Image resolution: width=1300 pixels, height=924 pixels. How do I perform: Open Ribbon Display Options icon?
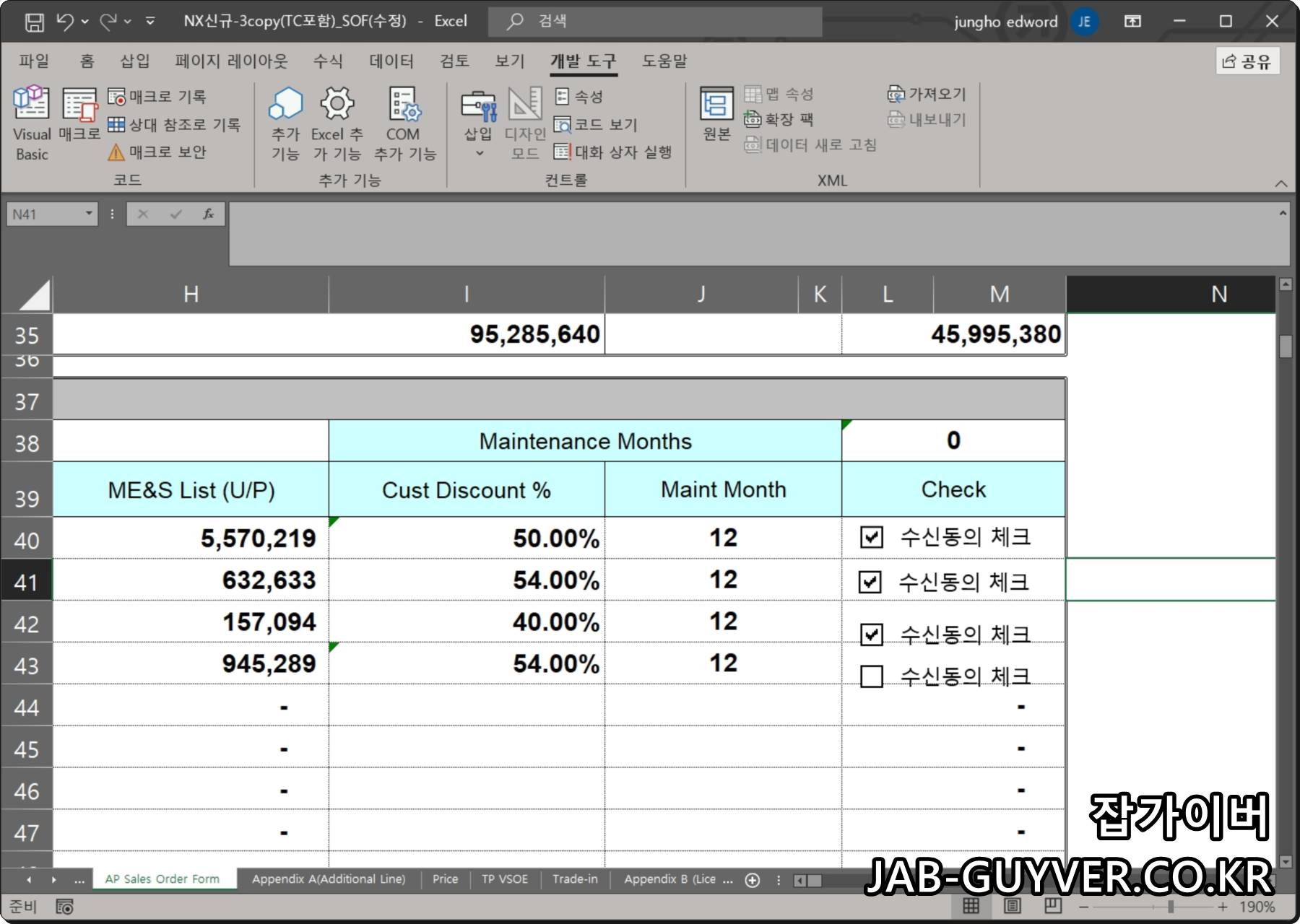point(1132,22)
